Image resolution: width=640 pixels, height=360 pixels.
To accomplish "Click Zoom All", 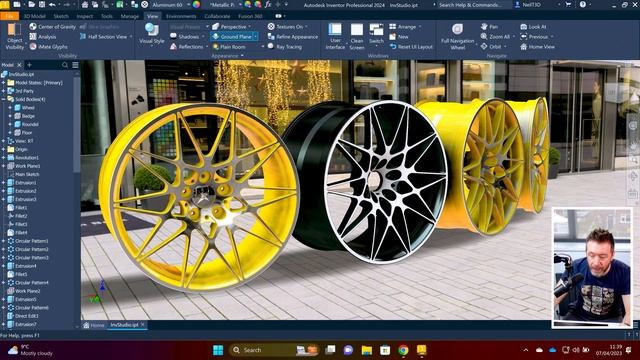I will [495, 37].
